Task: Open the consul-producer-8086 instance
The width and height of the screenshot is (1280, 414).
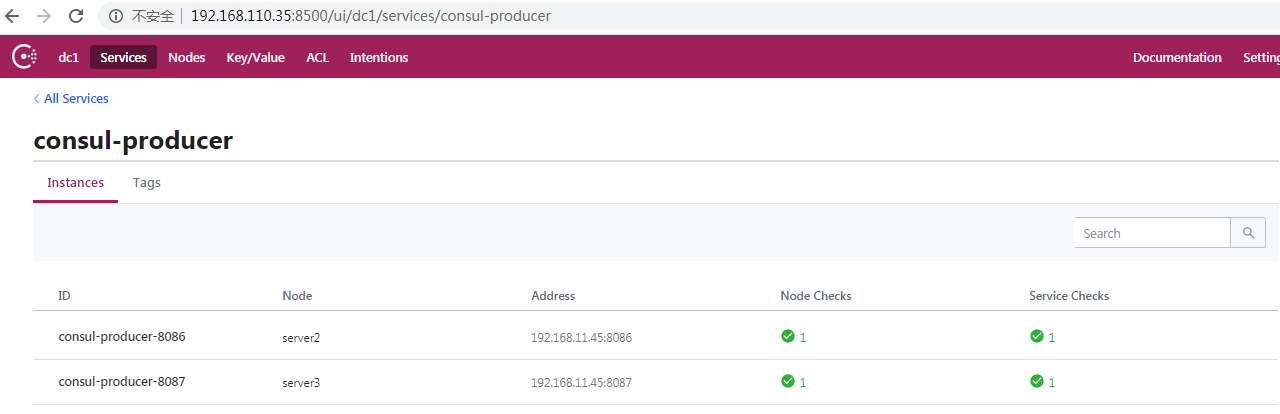Action: tap(122, 337)
